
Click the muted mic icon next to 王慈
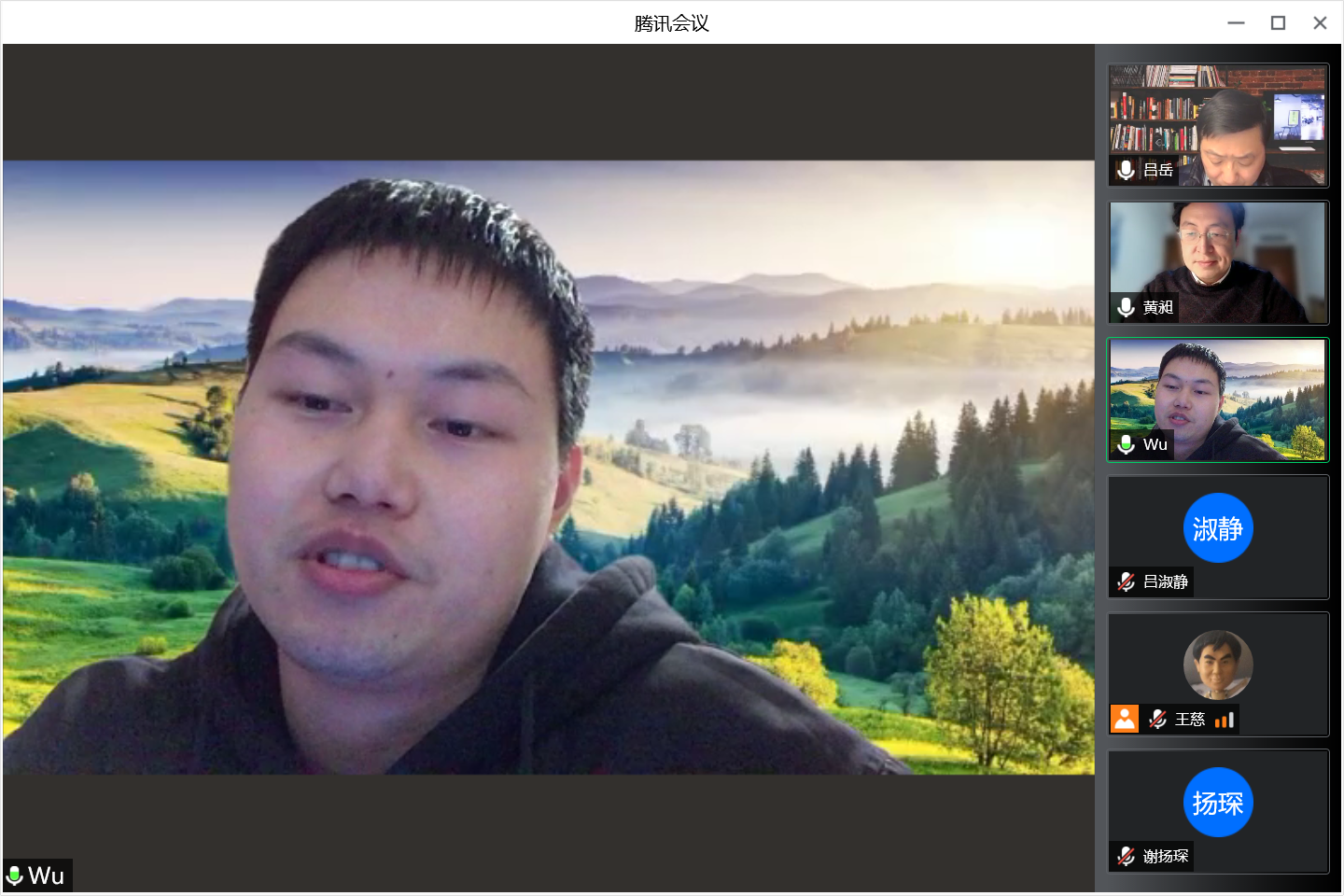point(1157,719)
